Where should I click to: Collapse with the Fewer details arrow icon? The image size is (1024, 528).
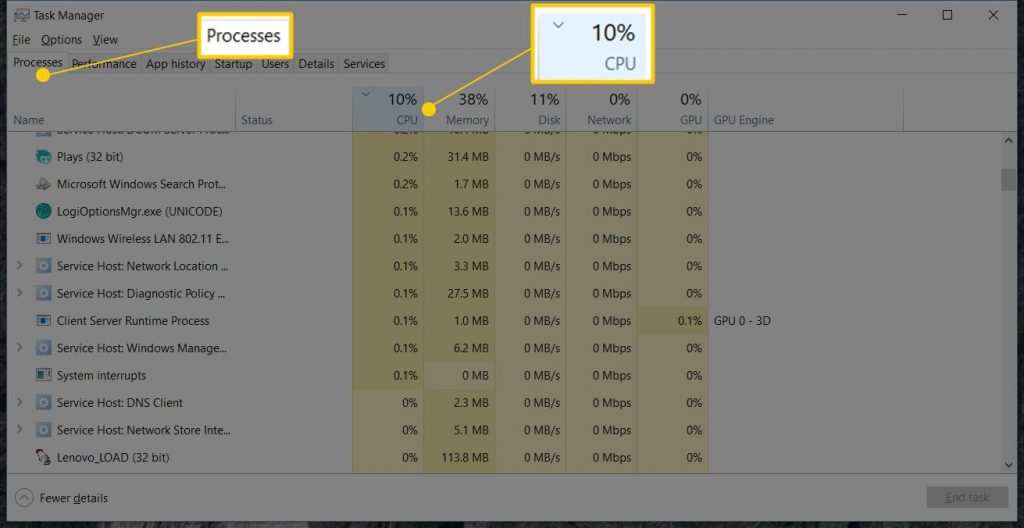[x=24, y=498]
